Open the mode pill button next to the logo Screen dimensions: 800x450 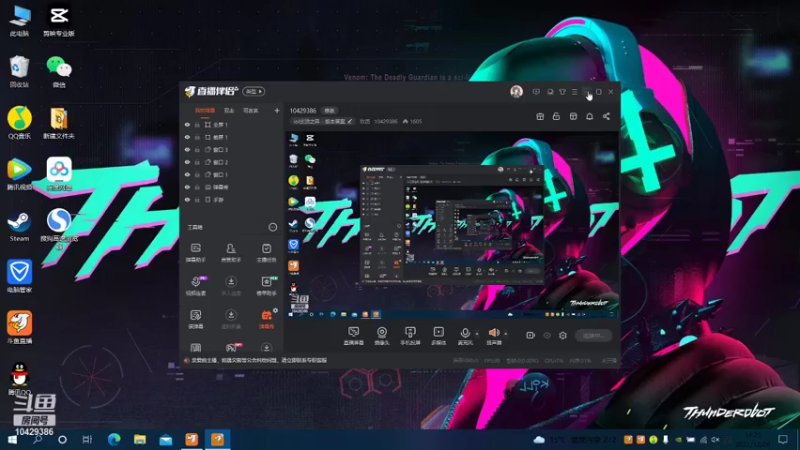coord(254,91)
